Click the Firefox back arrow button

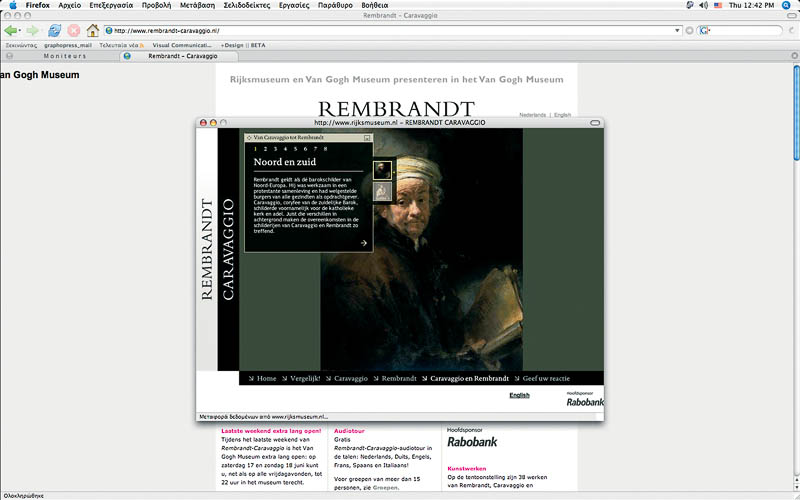coord(10,31)
